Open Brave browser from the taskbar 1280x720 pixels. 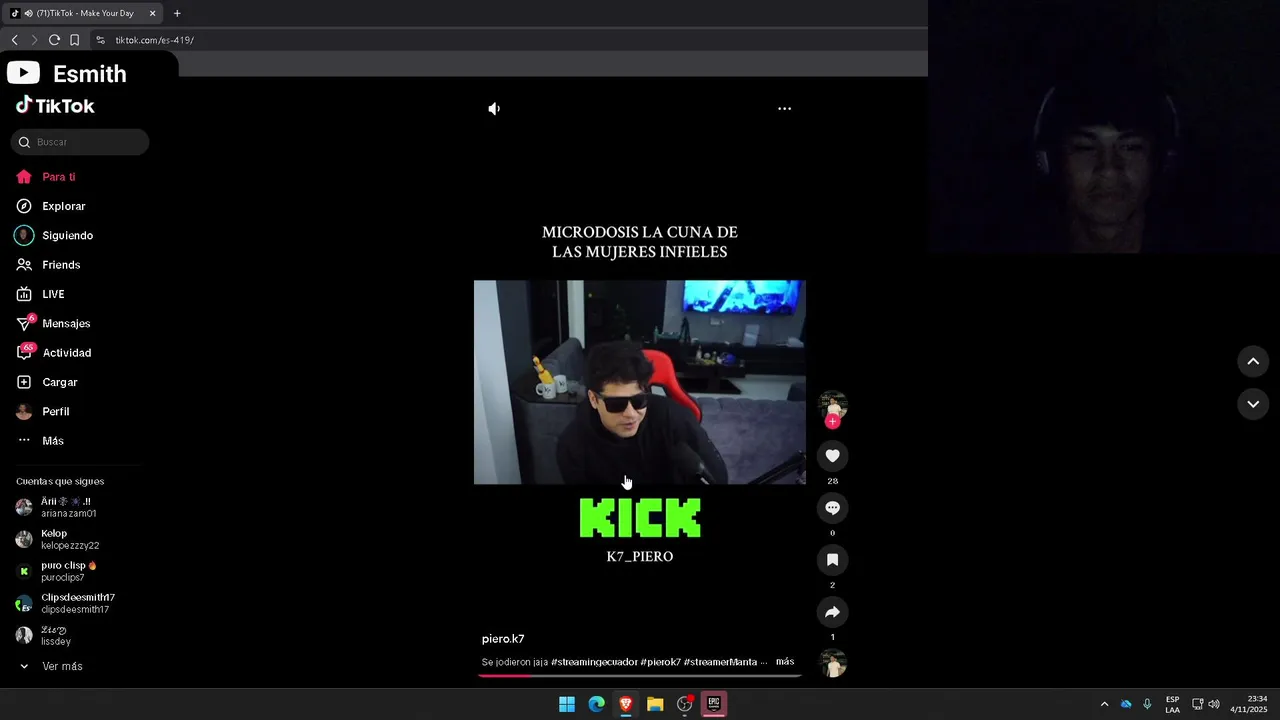click(626, 704)
